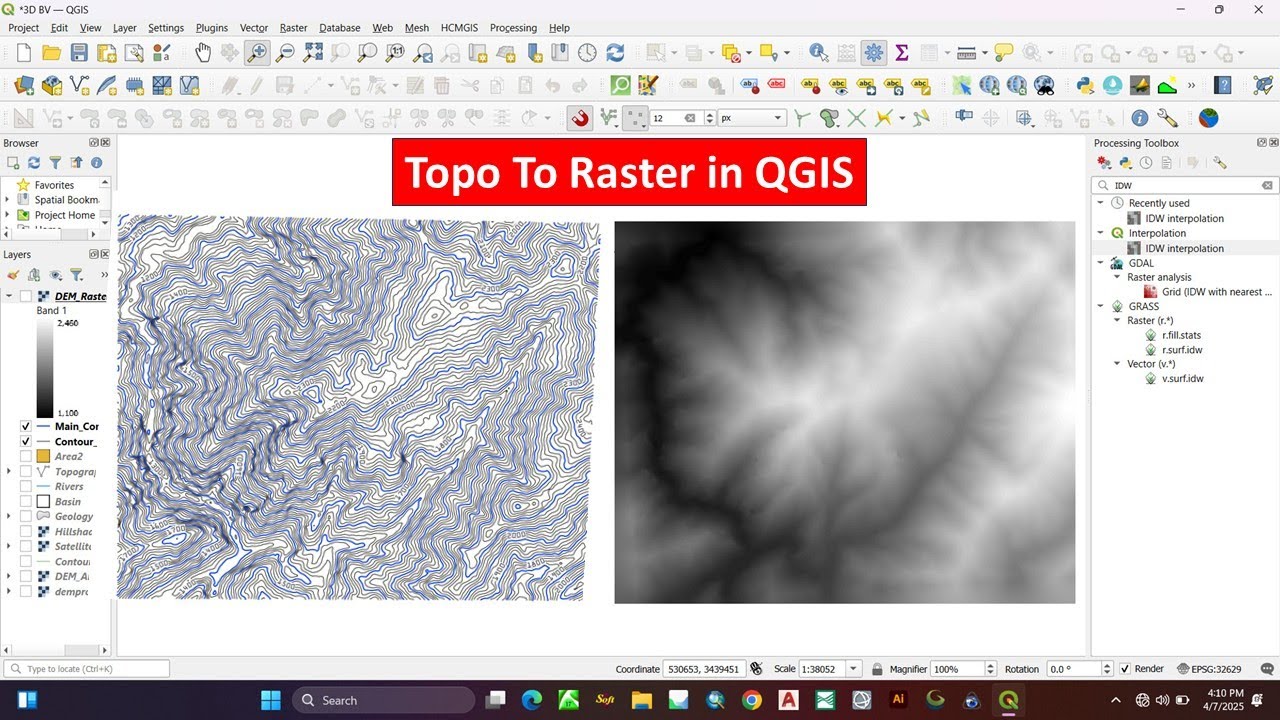This screenshot has width=1280, height=720.
Task: Expand the Topography layer group
Action: (10, 471)
